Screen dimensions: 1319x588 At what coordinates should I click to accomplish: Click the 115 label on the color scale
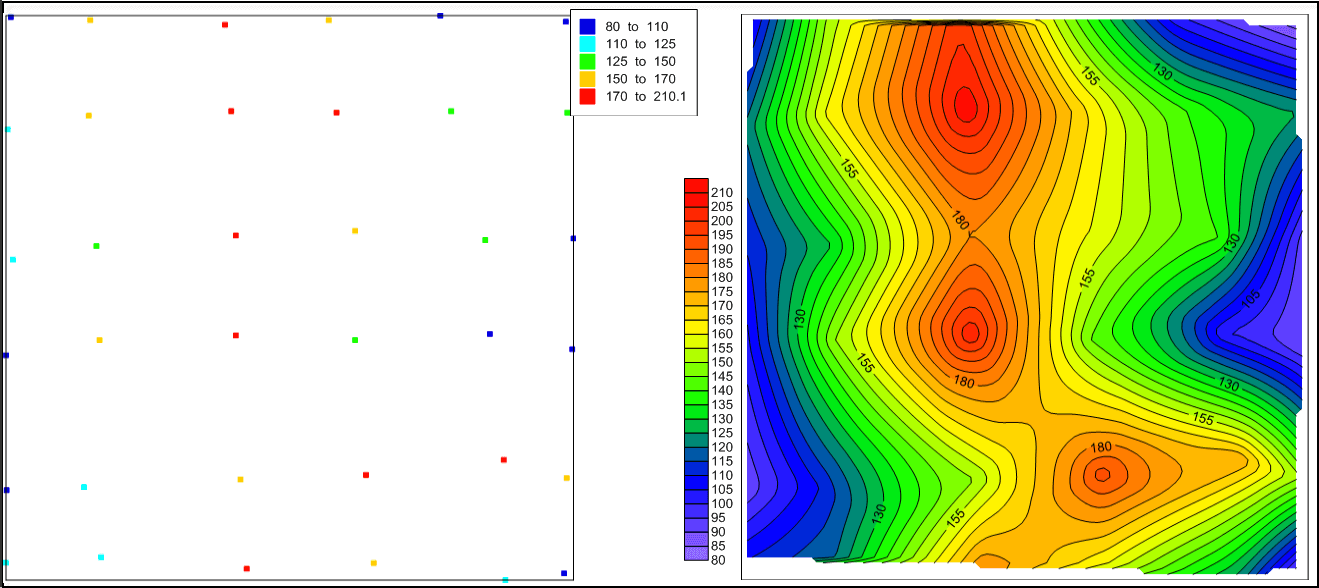722,461
